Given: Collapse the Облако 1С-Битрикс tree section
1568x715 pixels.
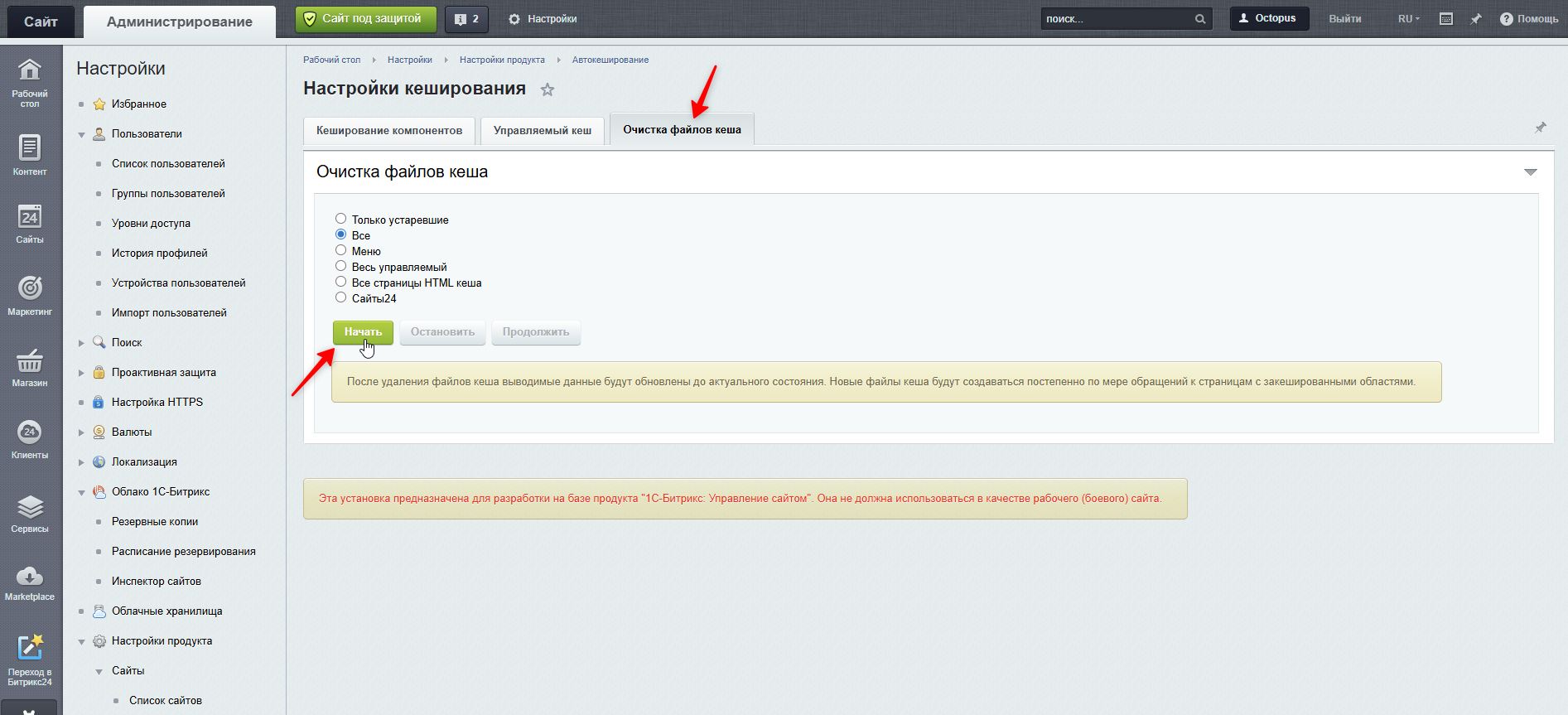Looking at the screenshot, I should click(x=81, y=492).
